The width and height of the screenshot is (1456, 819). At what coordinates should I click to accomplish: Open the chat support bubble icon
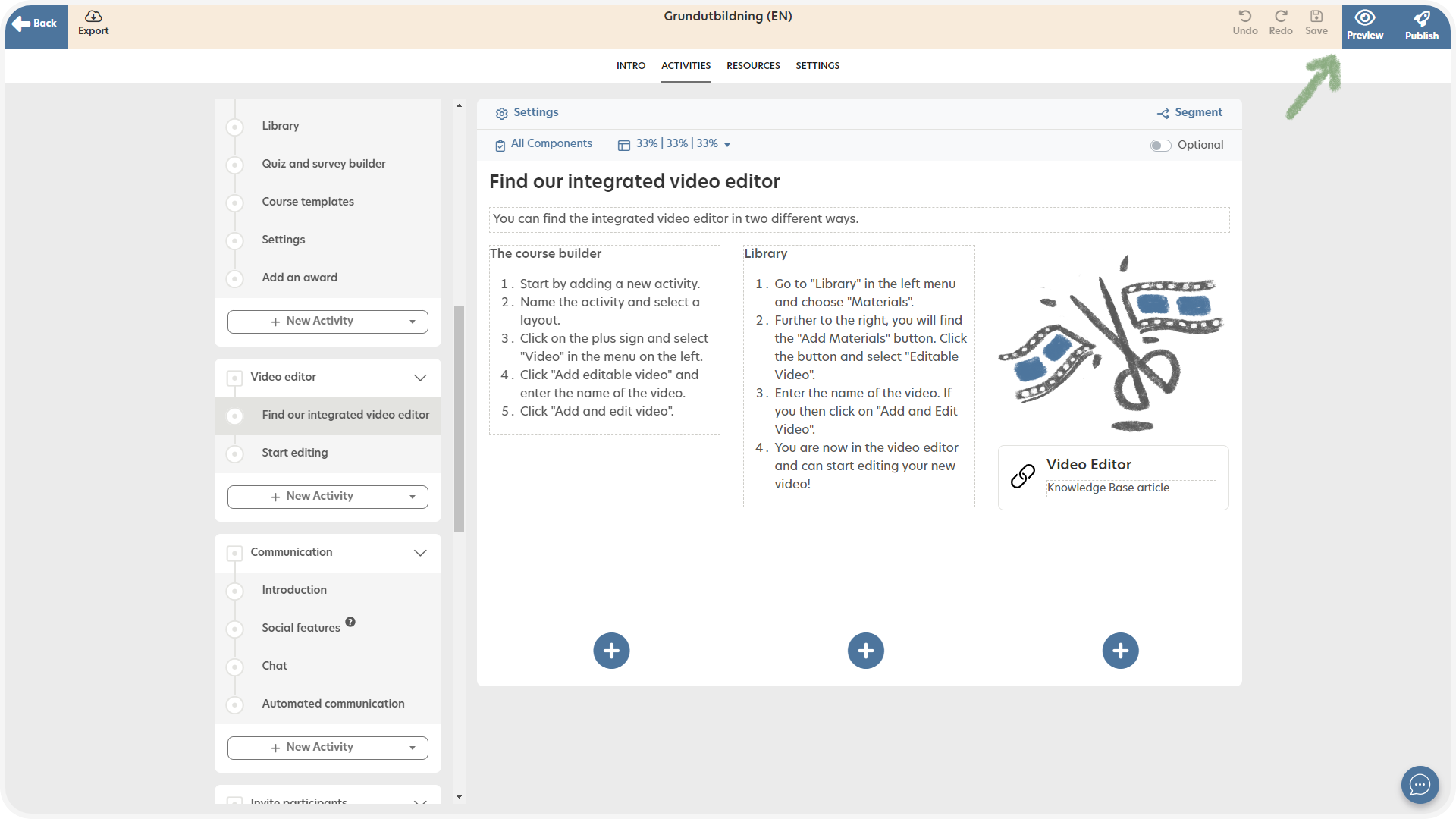1420,785
